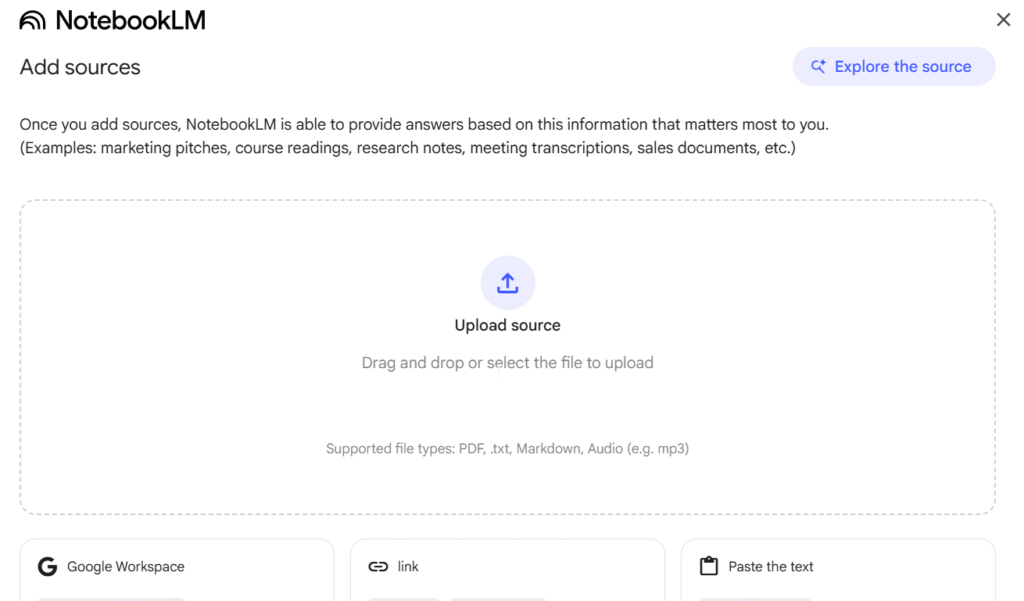Screen dimensions: 1024x601
Task: Choose the Paste the text option
Action: 771,567
